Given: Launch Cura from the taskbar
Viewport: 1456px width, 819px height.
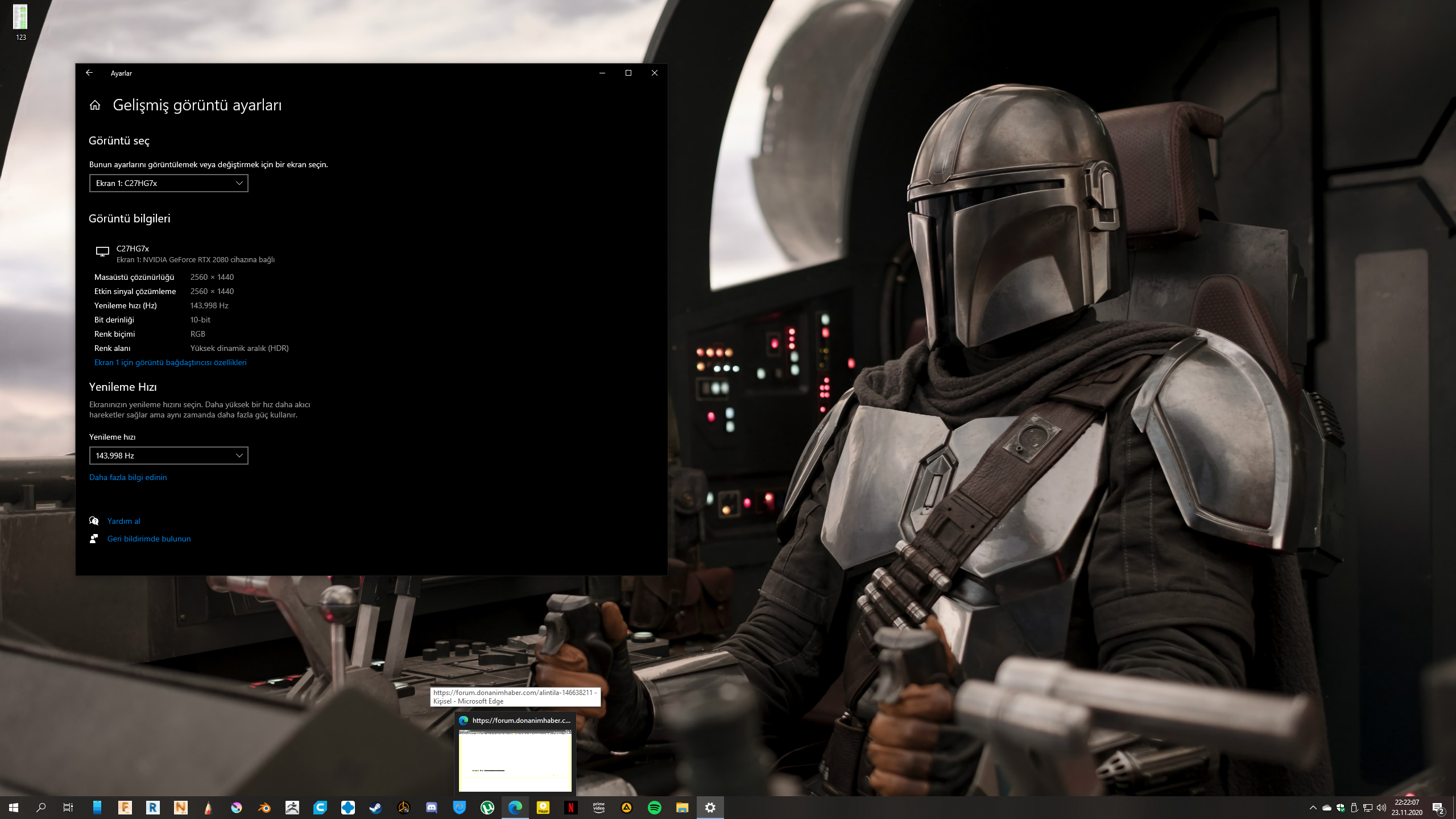Looking at the screenshot, I should tap(320, 808).
